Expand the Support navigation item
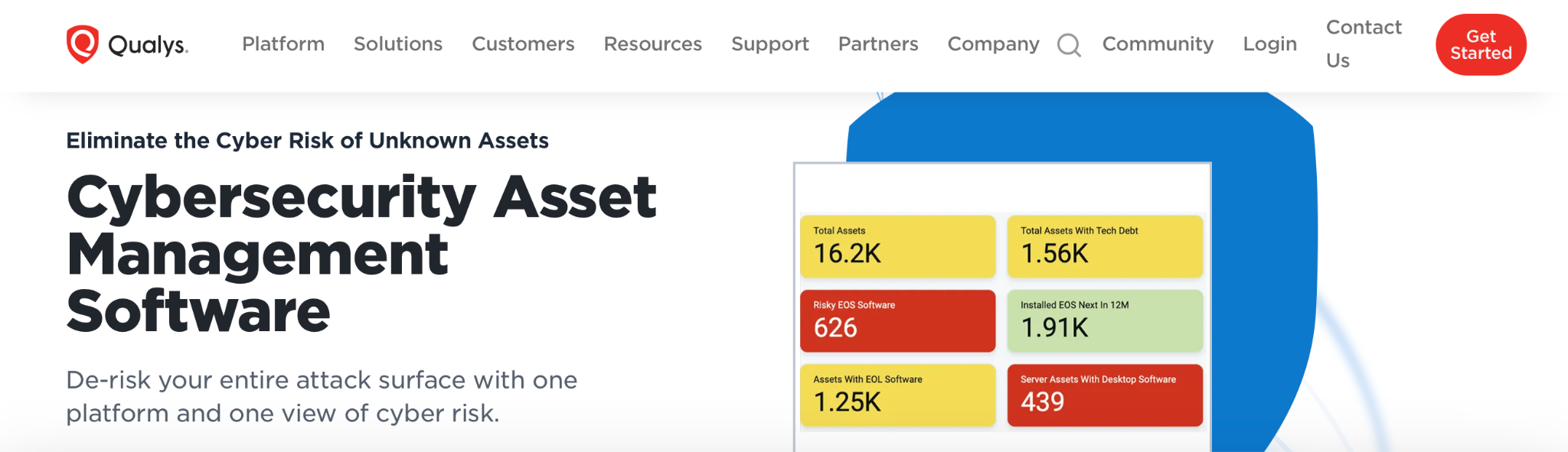 tap(770, 44)
